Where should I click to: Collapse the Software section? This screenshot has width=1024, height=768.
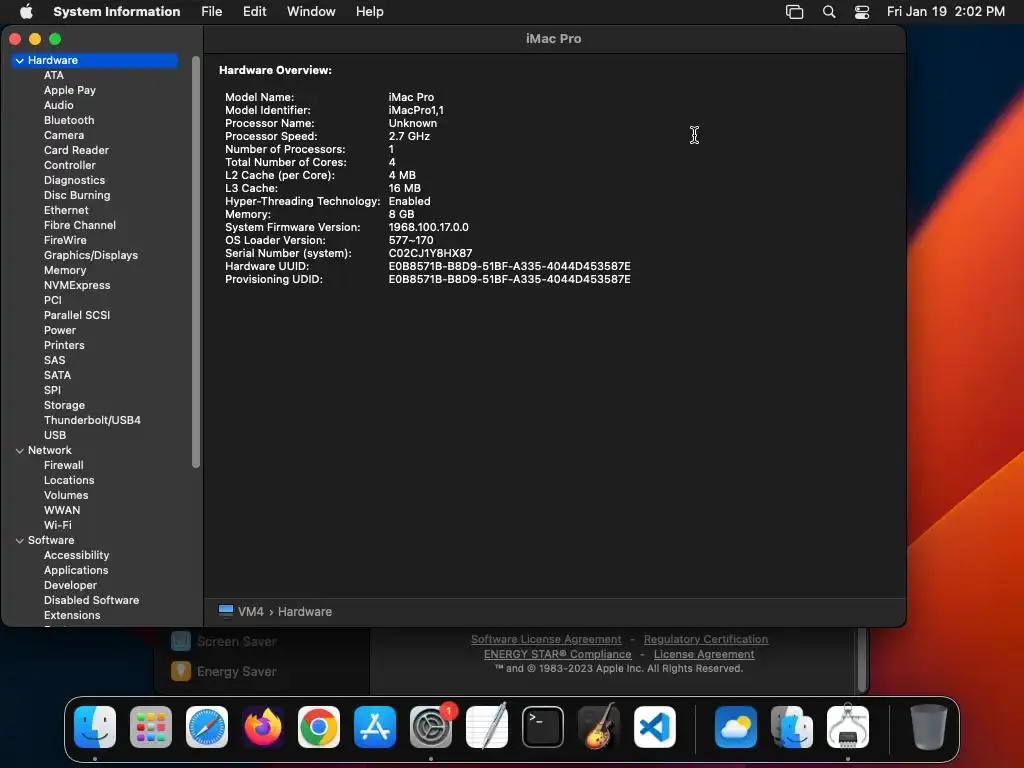coord(20,541)
